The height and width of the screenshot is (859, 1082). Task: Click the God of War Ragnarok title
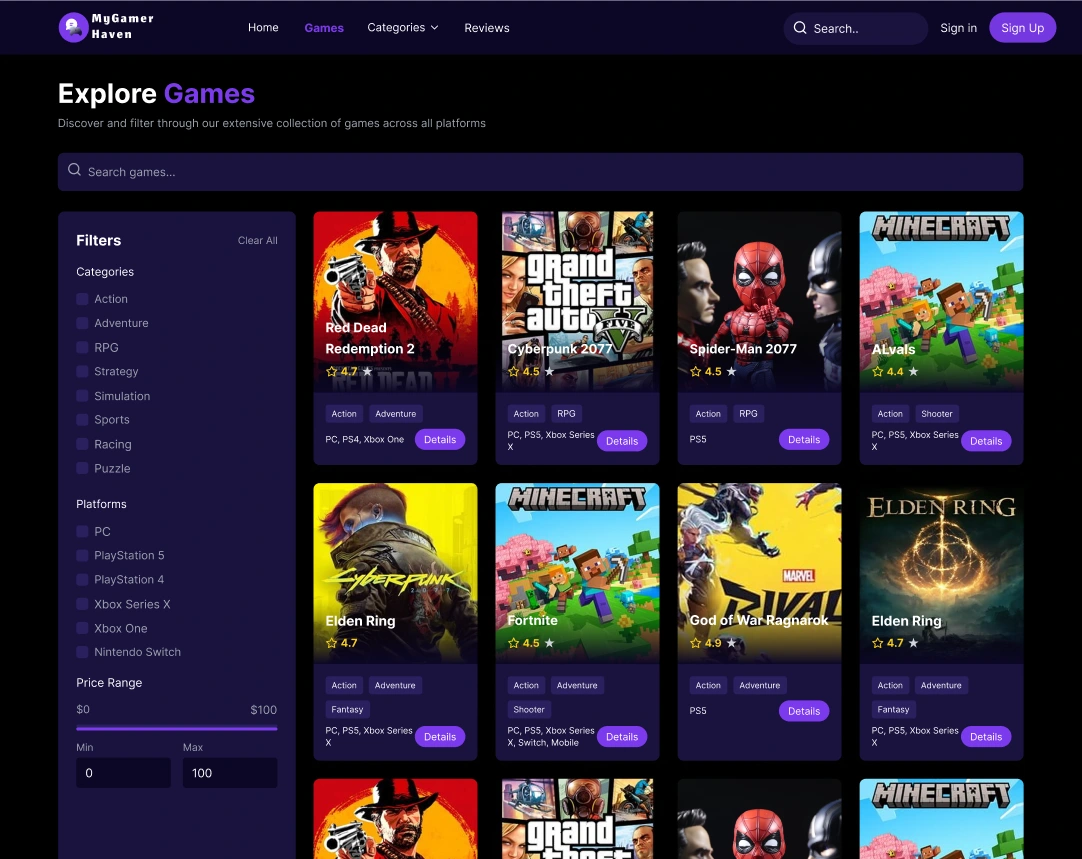(758, 620)
